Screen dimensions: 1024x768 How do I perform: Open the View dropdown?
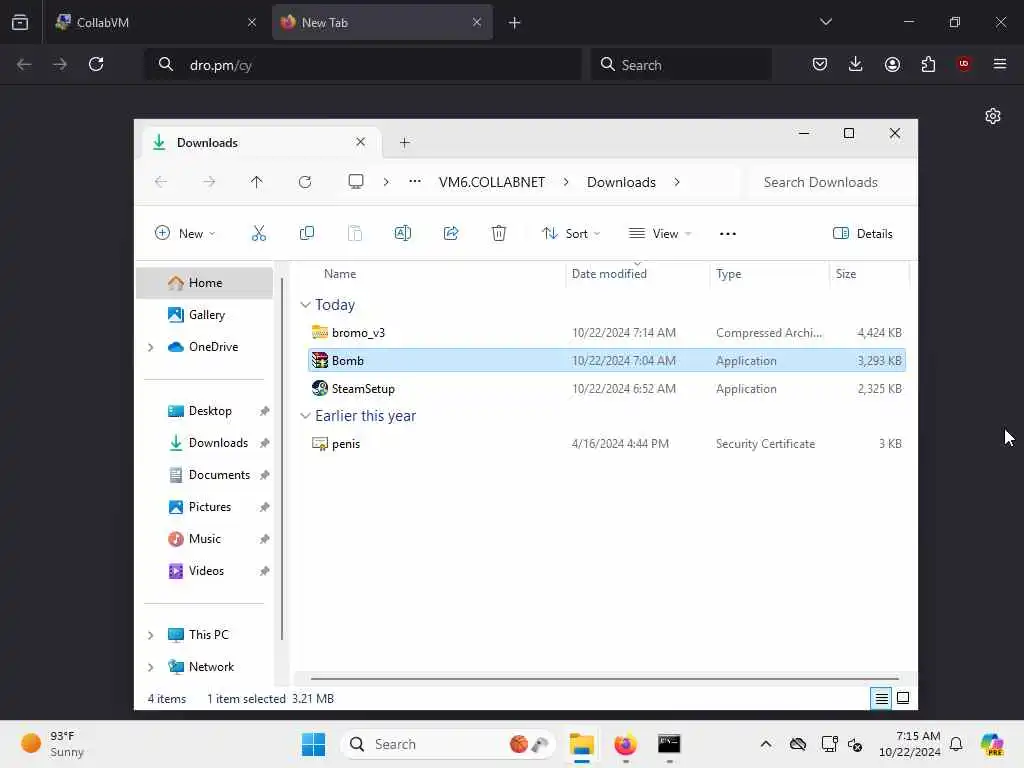pos(660,233)
